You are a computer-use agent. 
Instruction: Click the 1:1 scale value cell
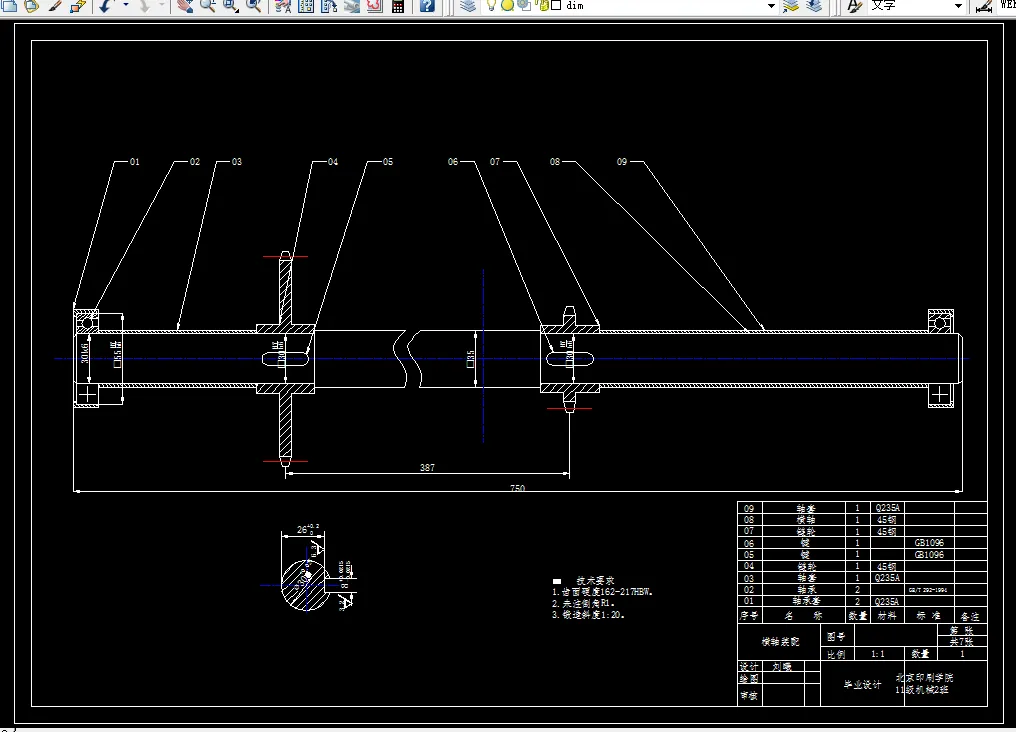(878, 654)
